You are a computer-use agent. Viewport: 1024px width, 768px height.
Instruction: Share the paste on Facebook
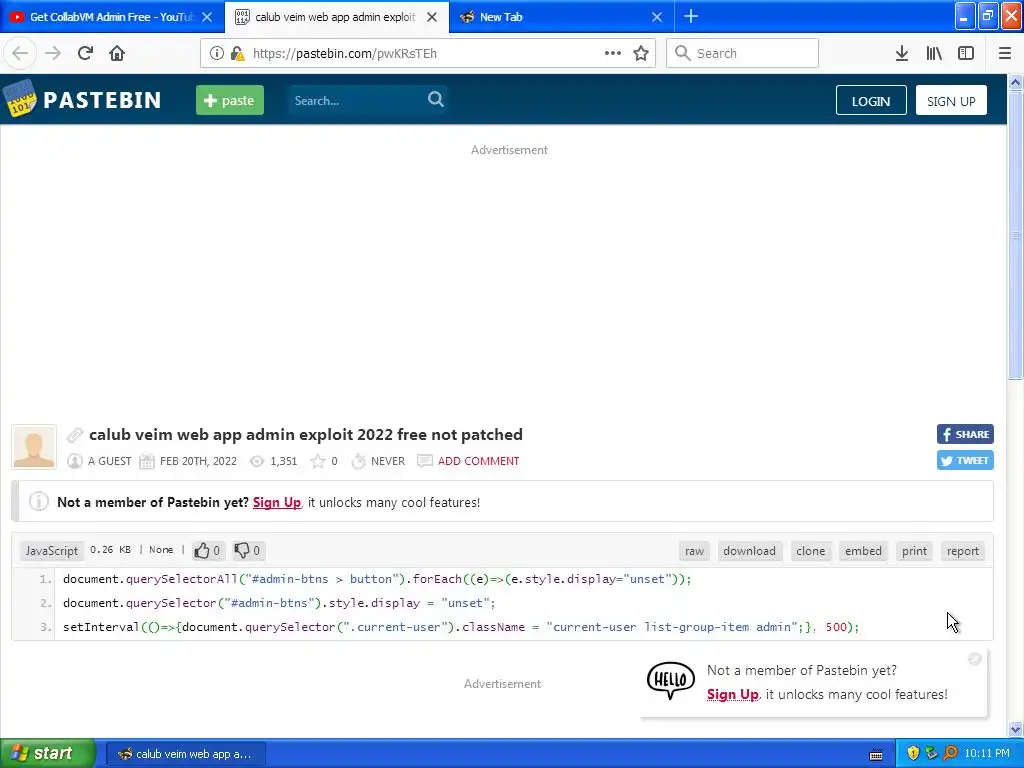[965, 434]
